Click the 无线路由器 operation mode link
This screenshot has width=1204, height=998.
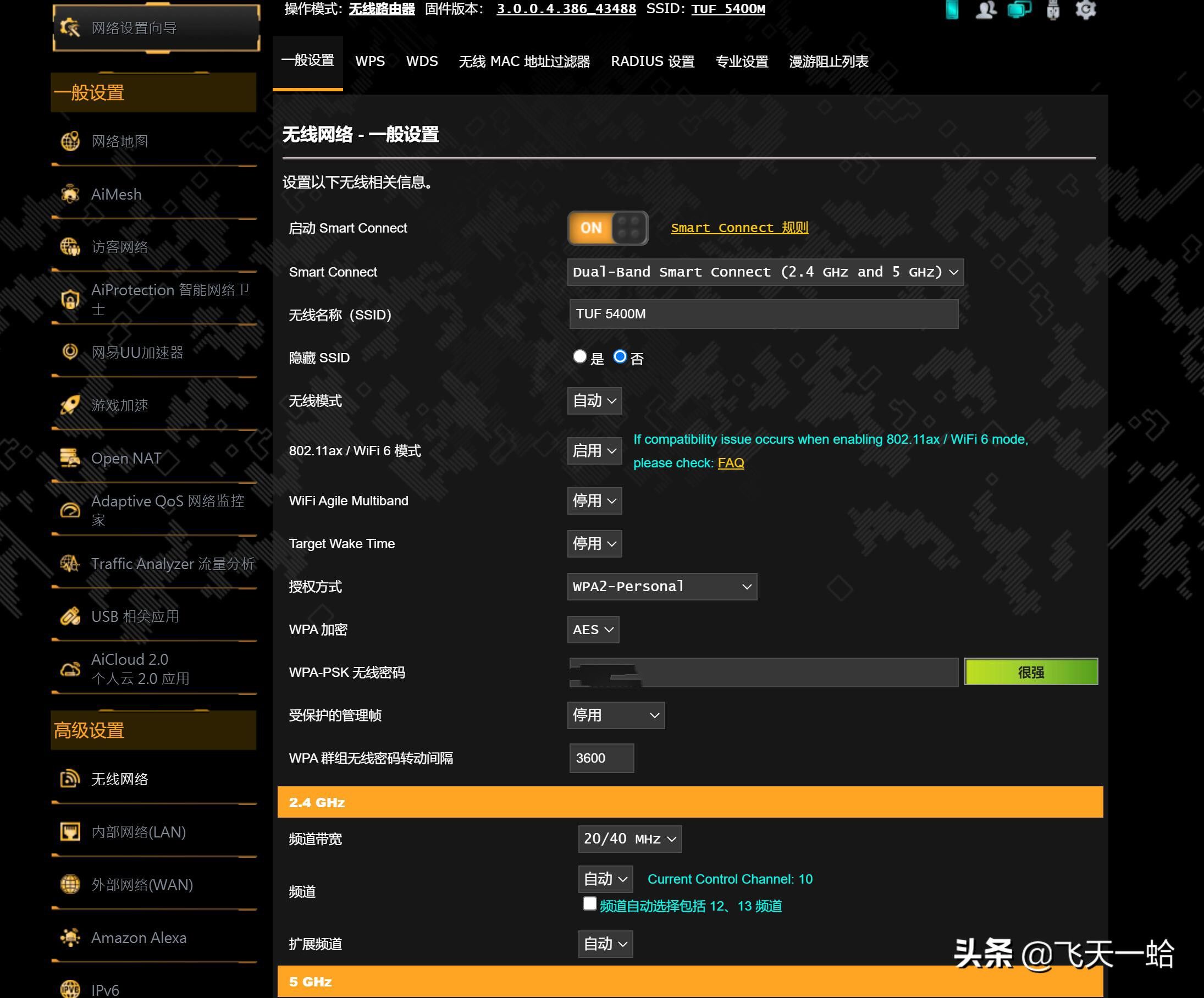(382, 9)
